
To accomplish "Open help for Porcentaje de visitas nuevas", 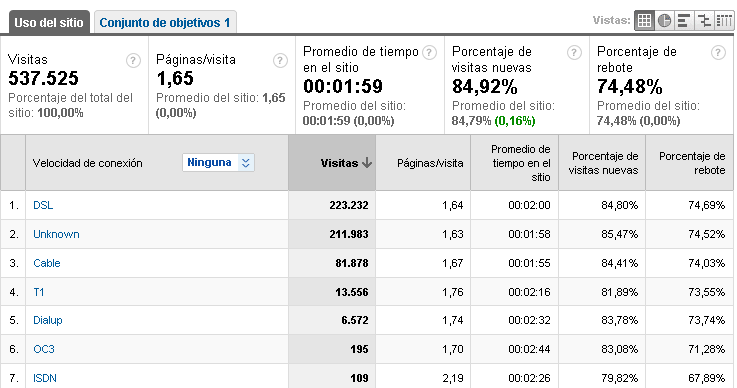I will (574, 53).
